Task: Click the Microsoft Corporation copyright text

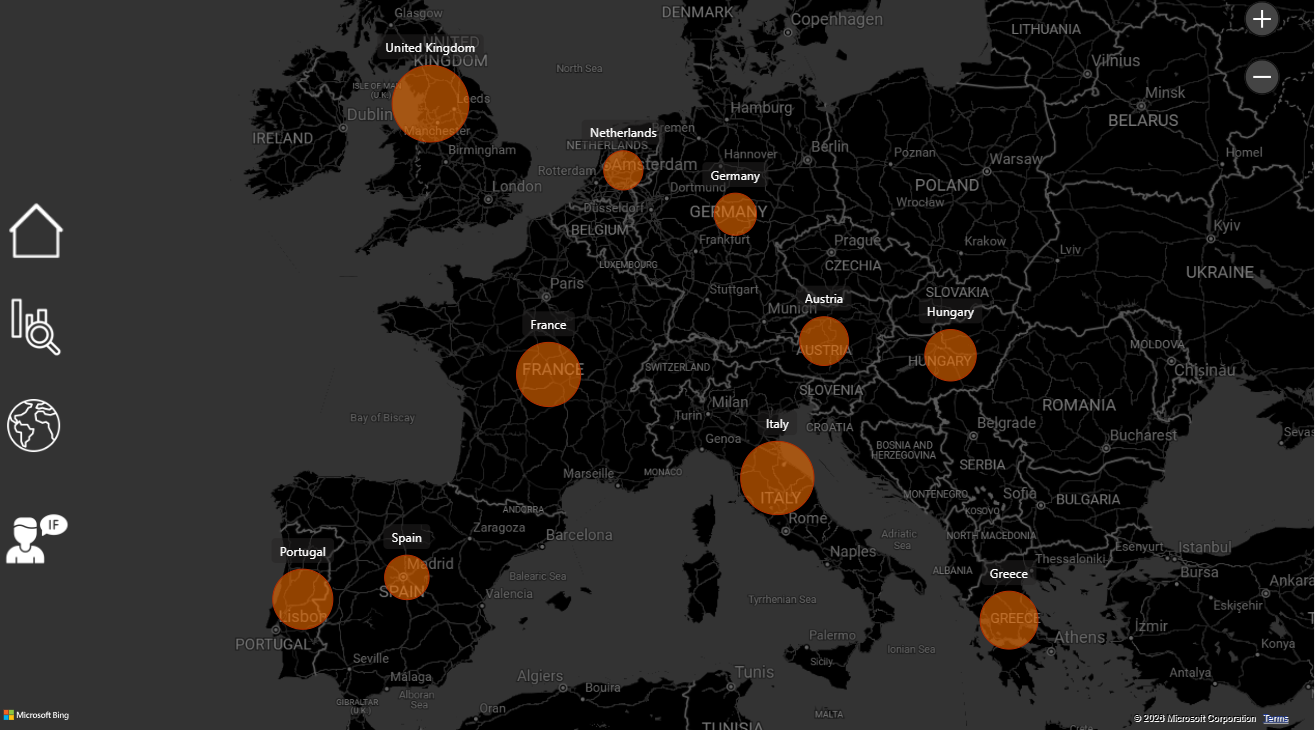Action: click(1195, 719)
